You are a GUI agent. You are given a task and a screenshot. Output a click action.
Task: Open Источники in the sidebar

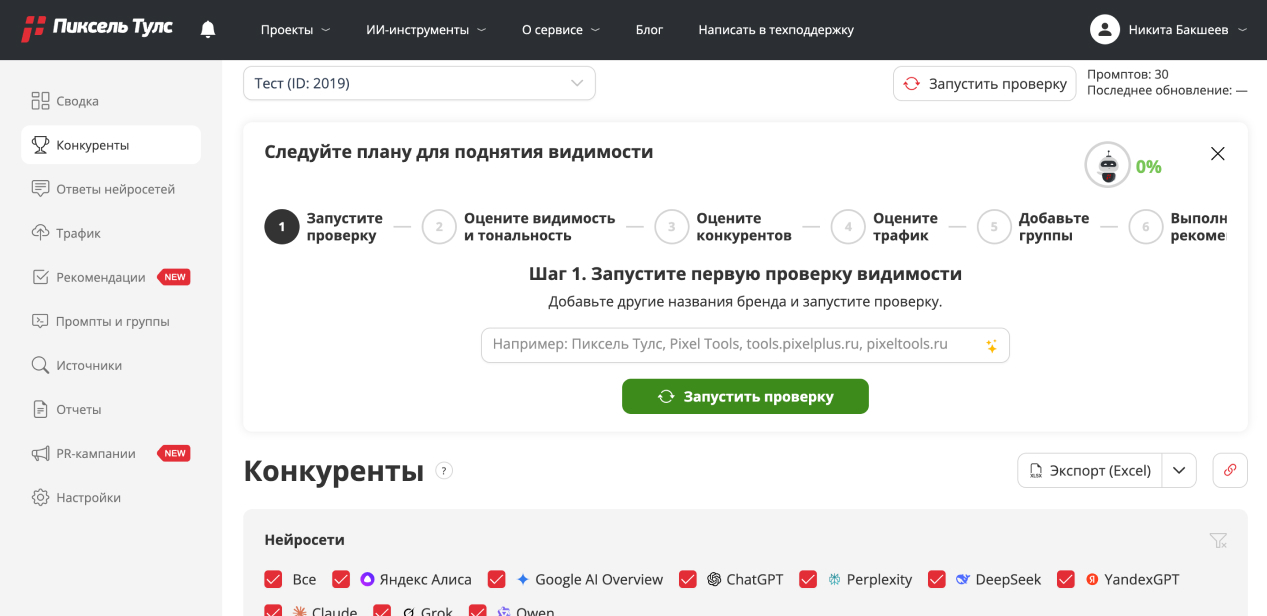pos(111,365)
